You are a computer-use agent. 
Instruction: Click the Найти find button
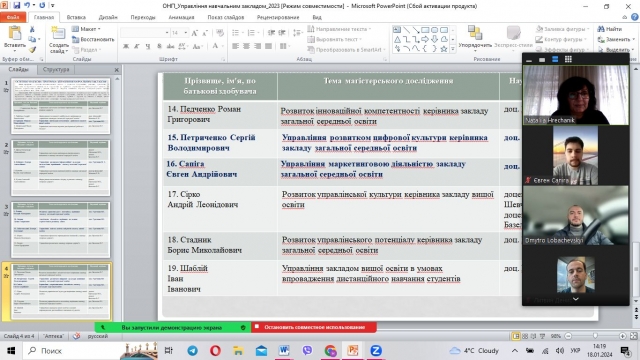610,29
